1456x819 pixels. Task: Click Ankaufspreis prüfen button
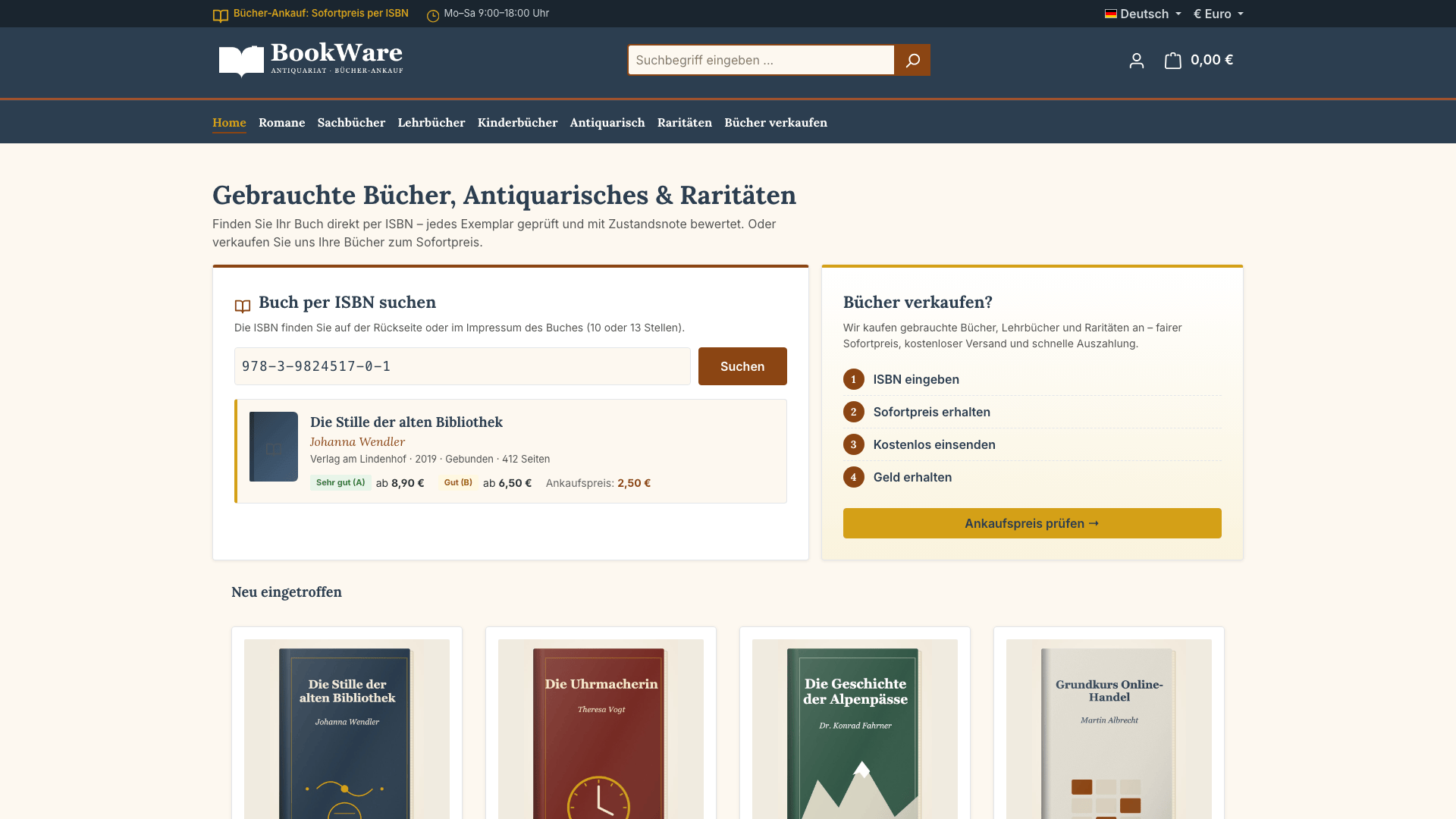point(1032,523)
